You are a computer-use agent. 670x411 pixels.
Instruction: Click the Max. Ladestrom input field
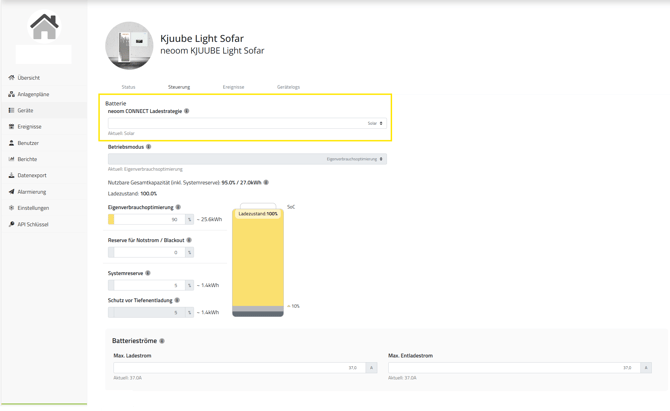[x=239, y=368]
